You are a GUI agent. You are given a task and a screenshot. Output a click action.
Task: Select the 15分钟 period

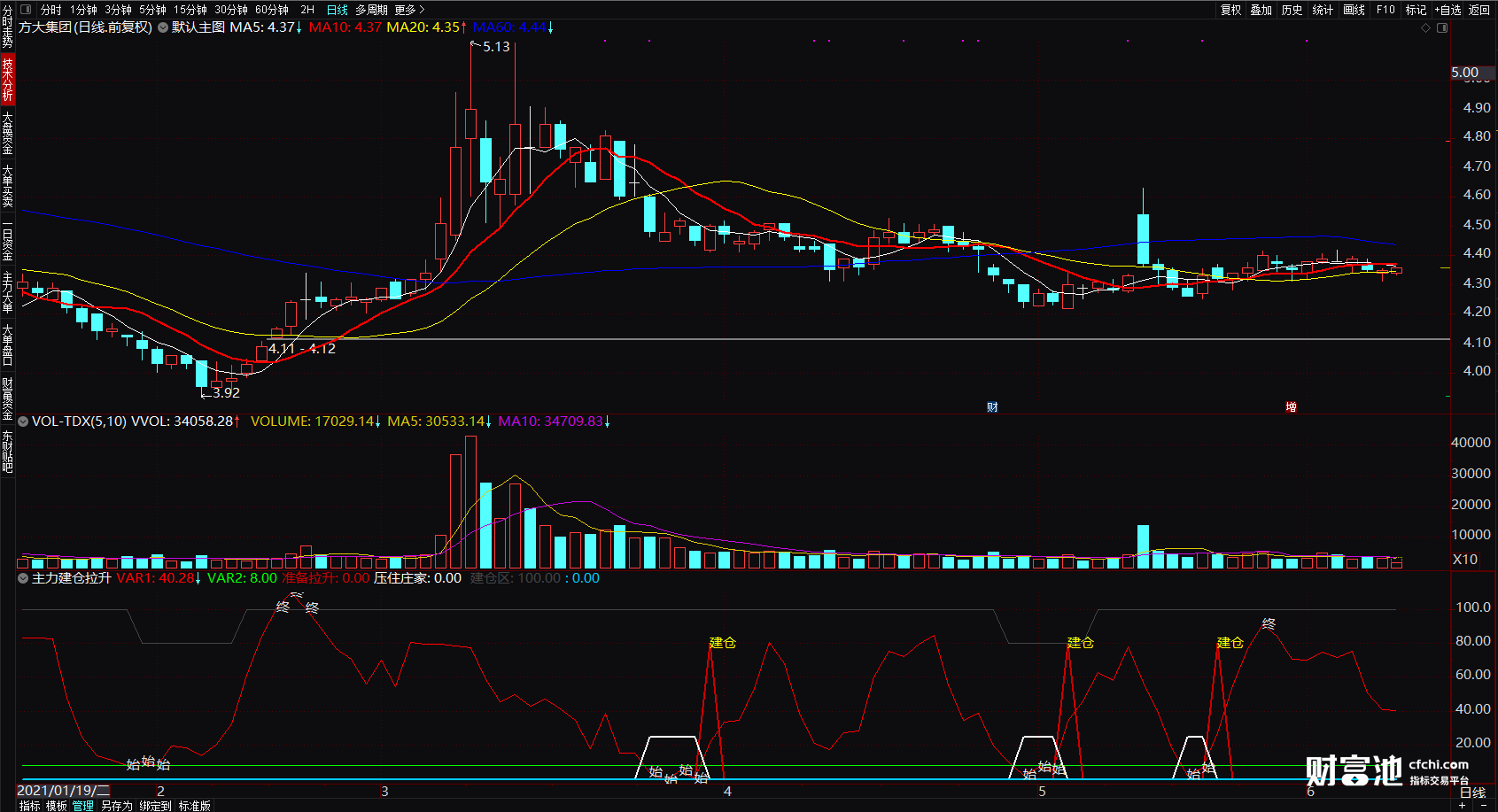tap(190, 10)
